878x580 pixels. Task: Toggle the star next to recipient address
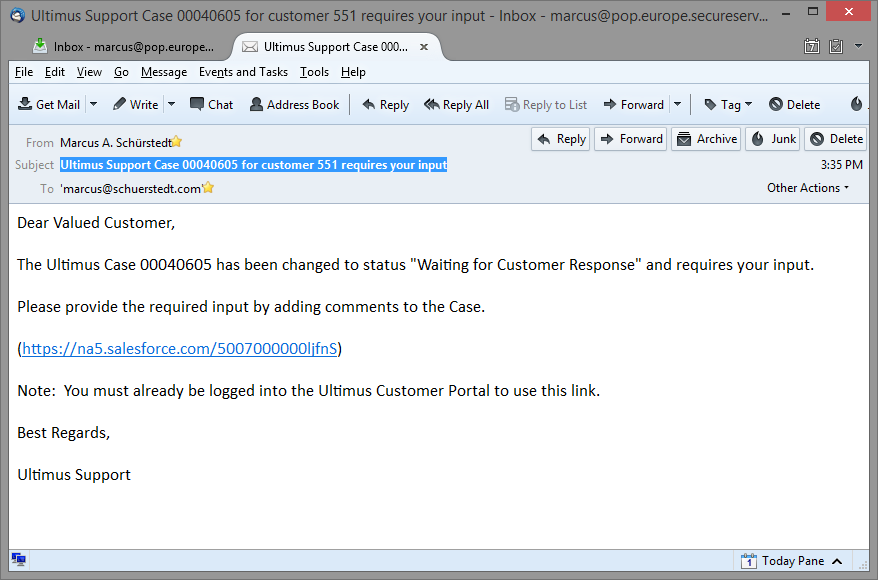[x=209, y=188]
